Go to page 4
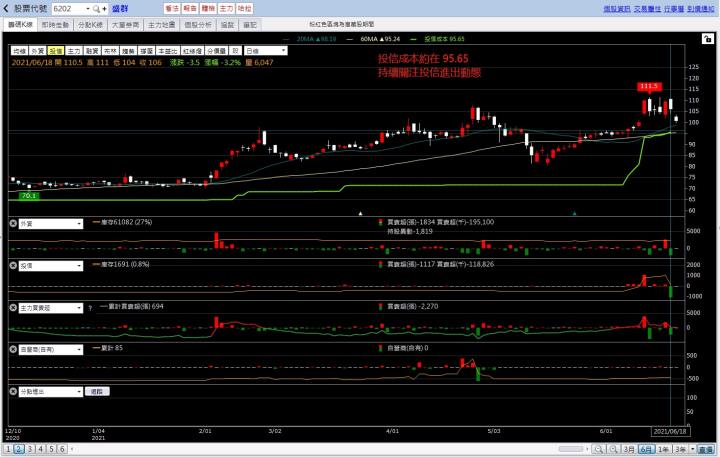Viewport: 720px width, 457px height. click(x=40, y=449)
